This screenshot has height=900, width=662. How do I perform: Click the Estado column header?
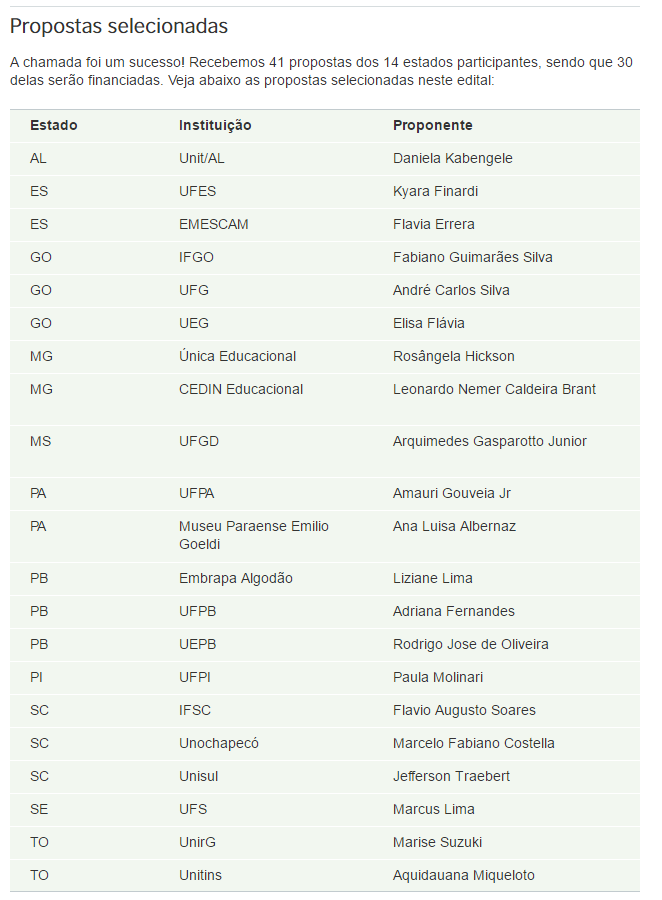(53, 125)
